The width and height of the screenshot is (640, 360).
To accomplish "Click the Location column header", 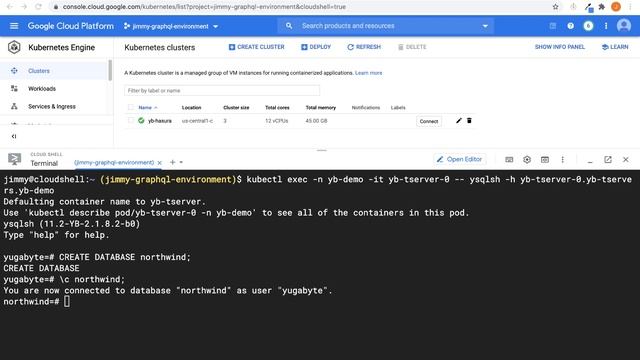I will (191, 107).
